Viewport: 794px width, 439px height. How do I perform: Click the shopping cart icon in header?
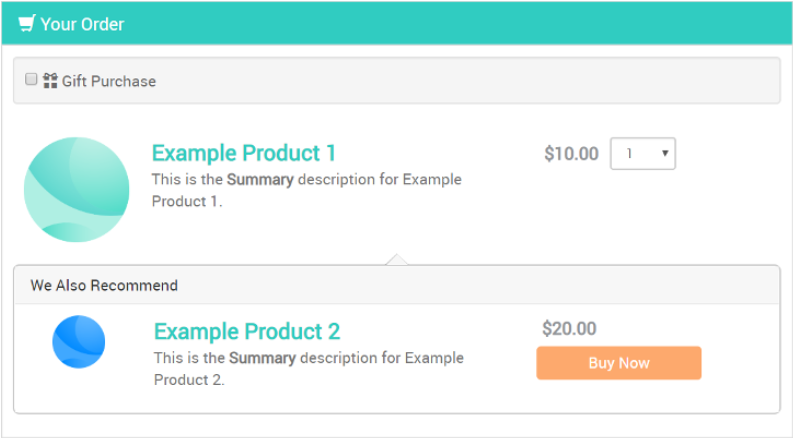26,23
